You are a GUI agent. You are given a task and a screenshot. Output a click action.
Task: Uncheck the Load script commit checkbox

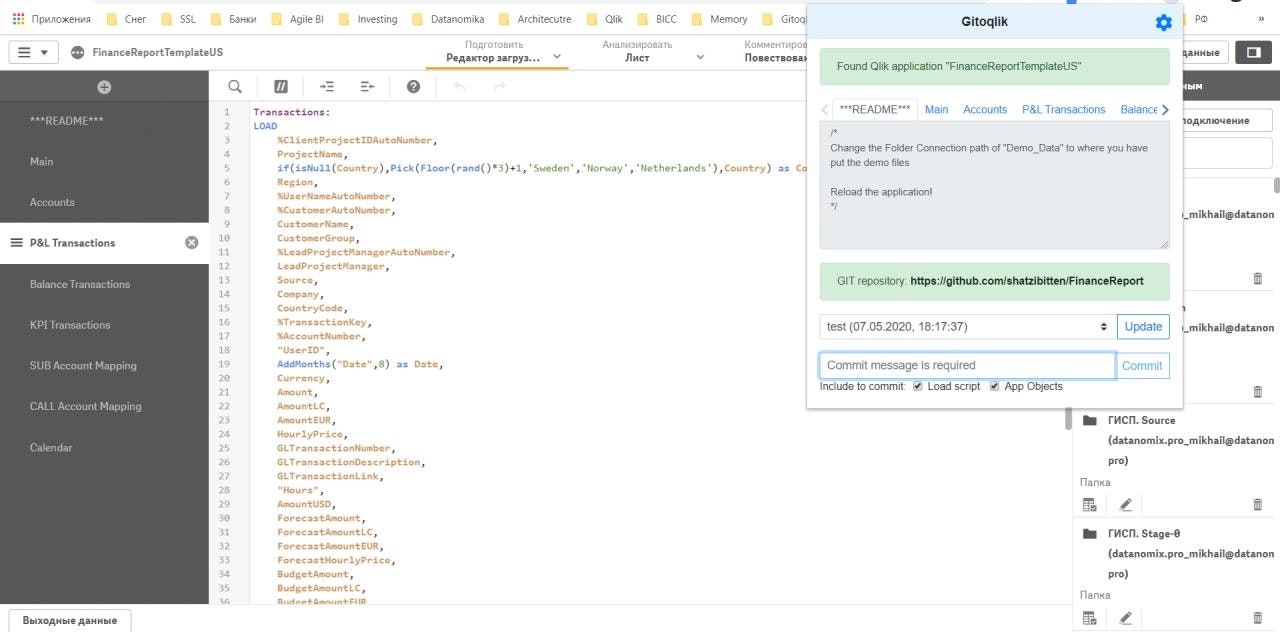click(x=917, y=386)
